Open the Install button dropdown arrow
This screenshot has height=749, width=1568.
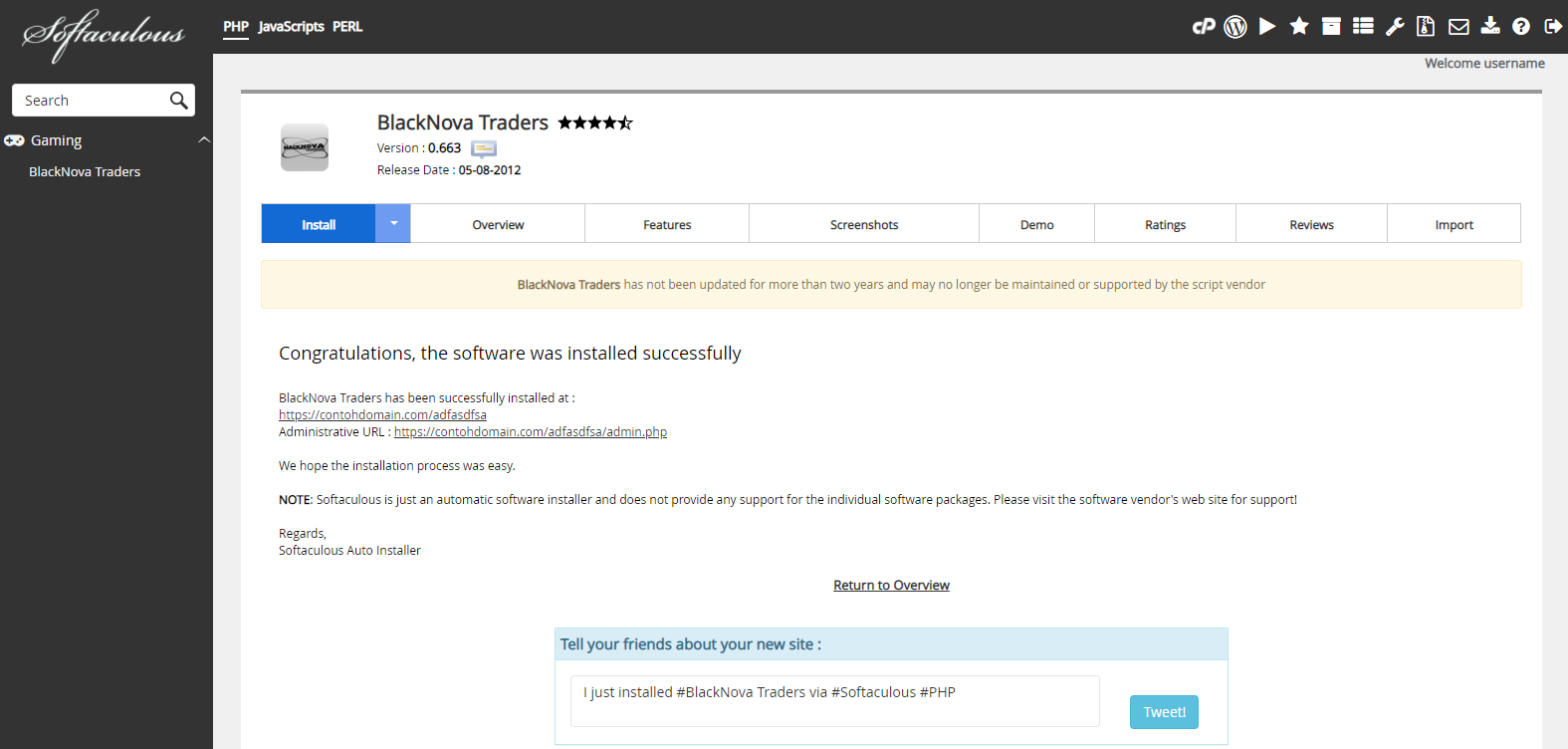393,224
